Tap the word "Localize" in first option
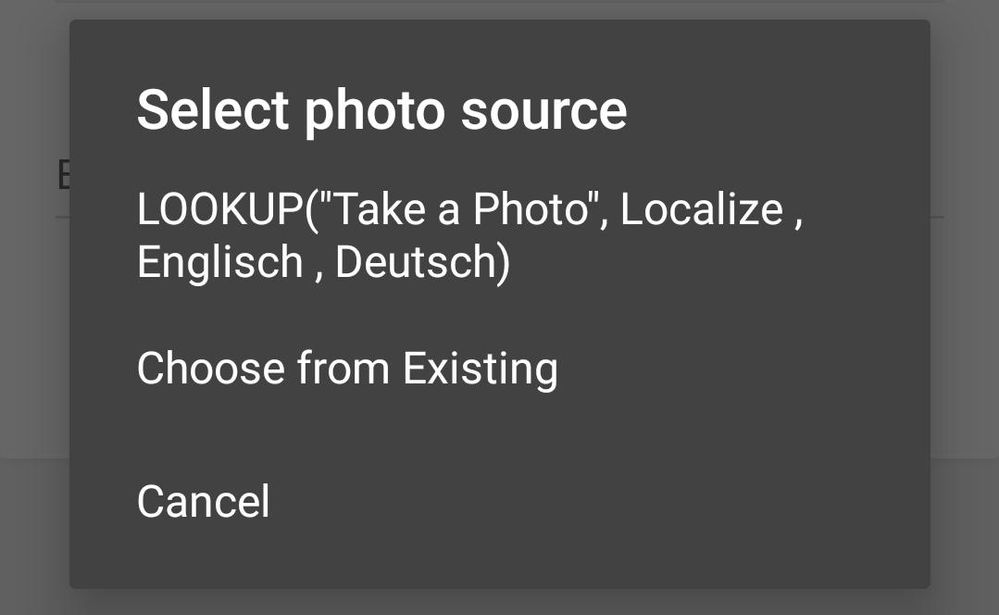The width and height of the screenshot is (999, 615). 701,209
